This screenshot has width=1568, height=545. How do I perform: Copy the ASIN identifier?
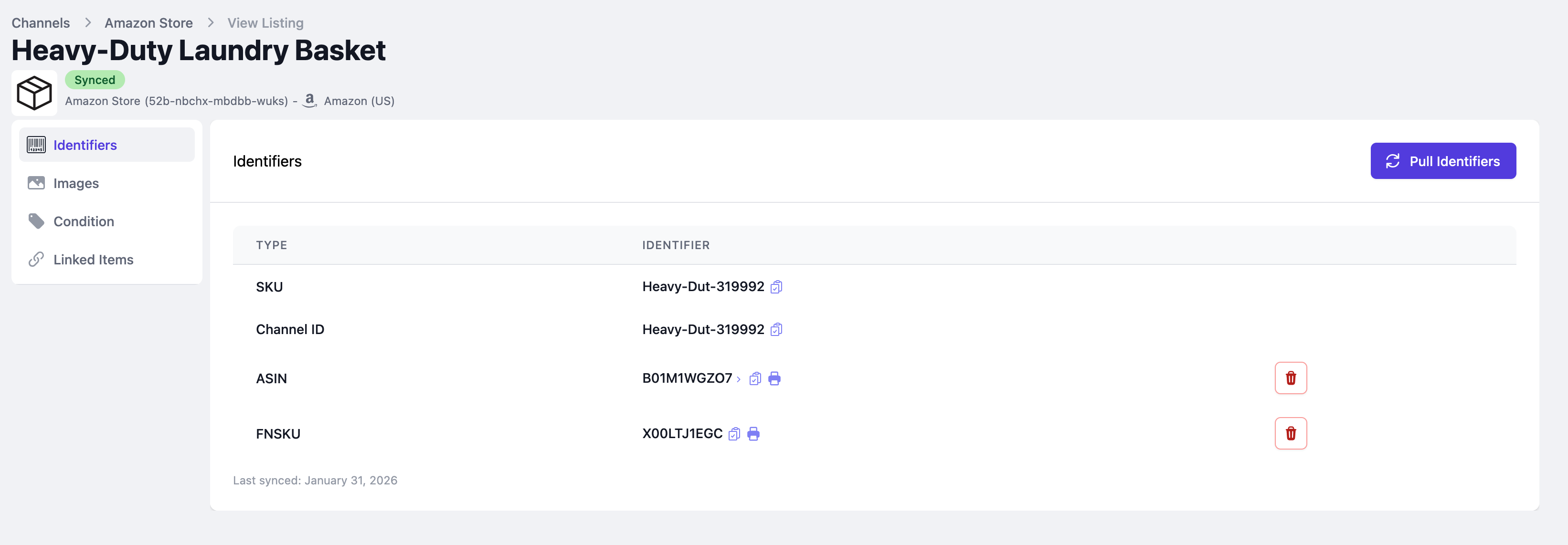(755, 378)
